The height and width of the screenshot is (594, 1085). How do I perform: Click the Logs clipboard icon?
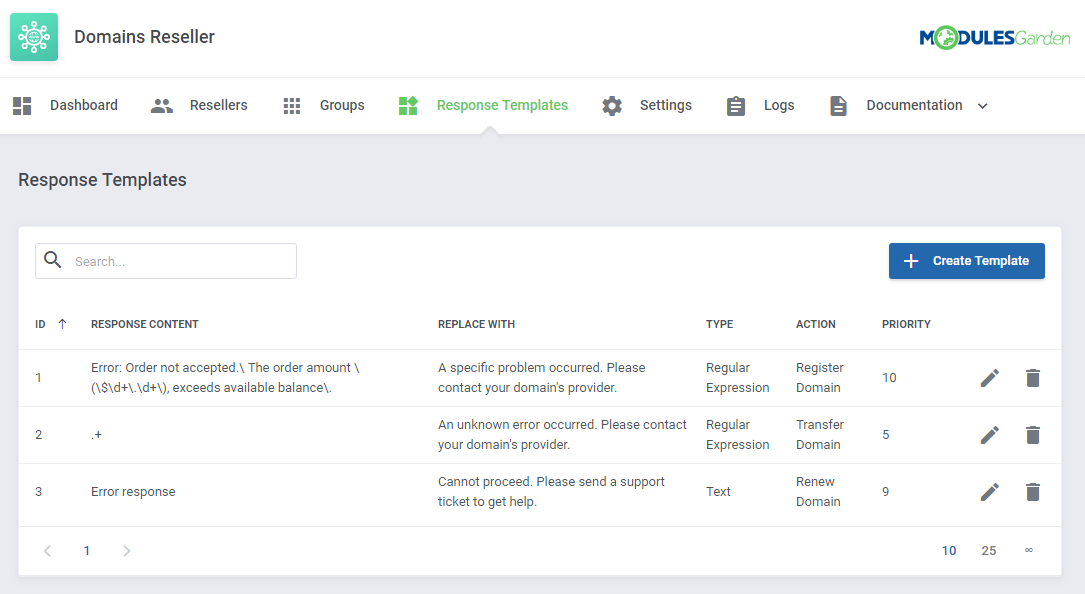(x=736, y=105)
